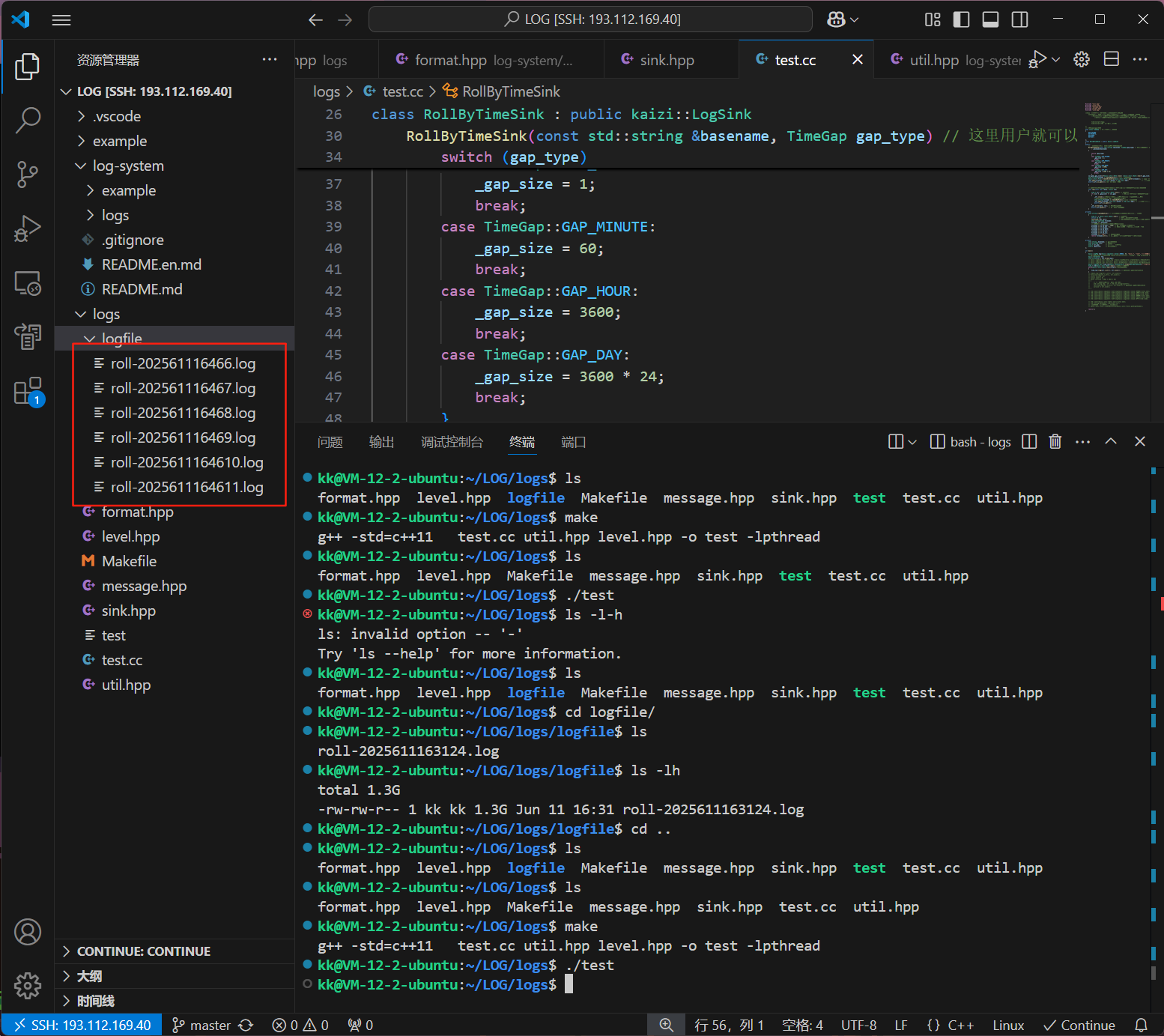The height and width of the screenshot is (1036, 1164).
Task: Expand the top-level example folder
Action: pyautogui.click(x=175, y=141)
